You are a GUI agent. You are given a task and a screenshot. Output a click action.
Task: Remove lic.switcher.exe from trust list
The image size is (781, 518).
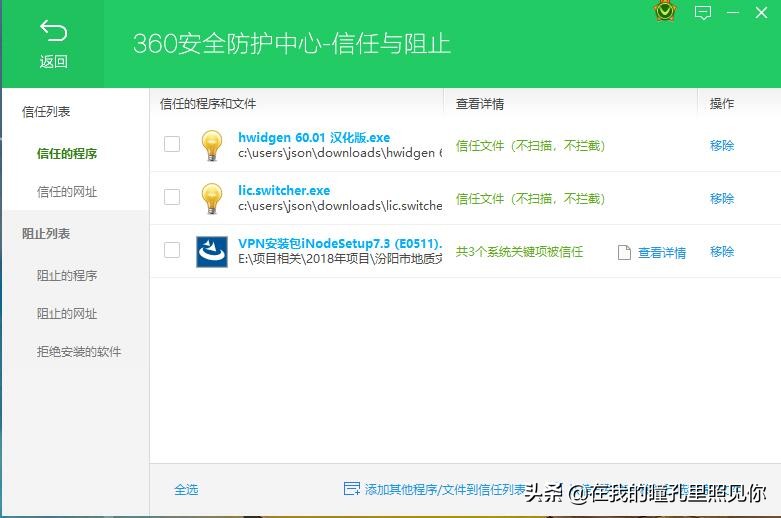(722, 198)
